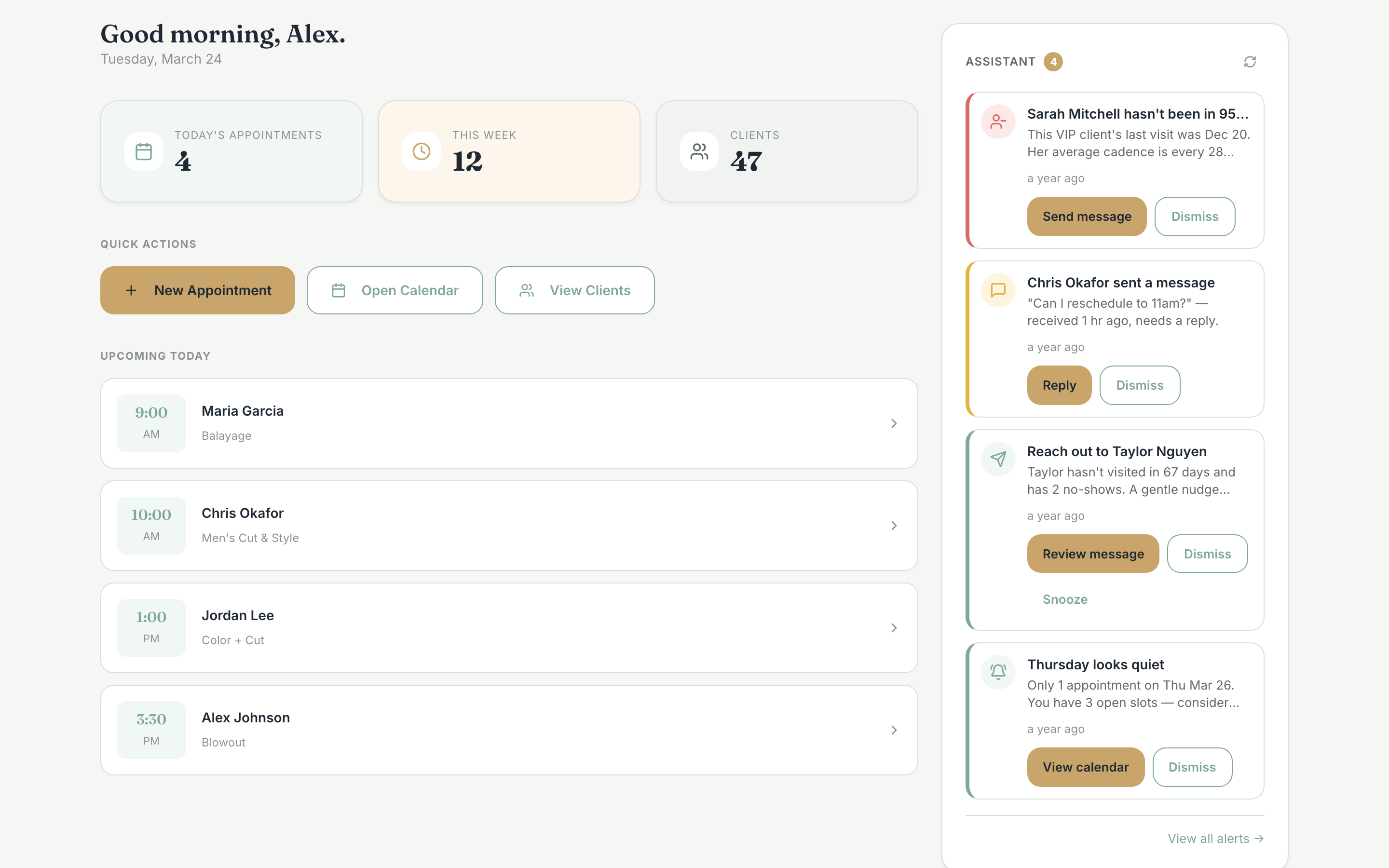Open View all alerts

coord(1215,838)
